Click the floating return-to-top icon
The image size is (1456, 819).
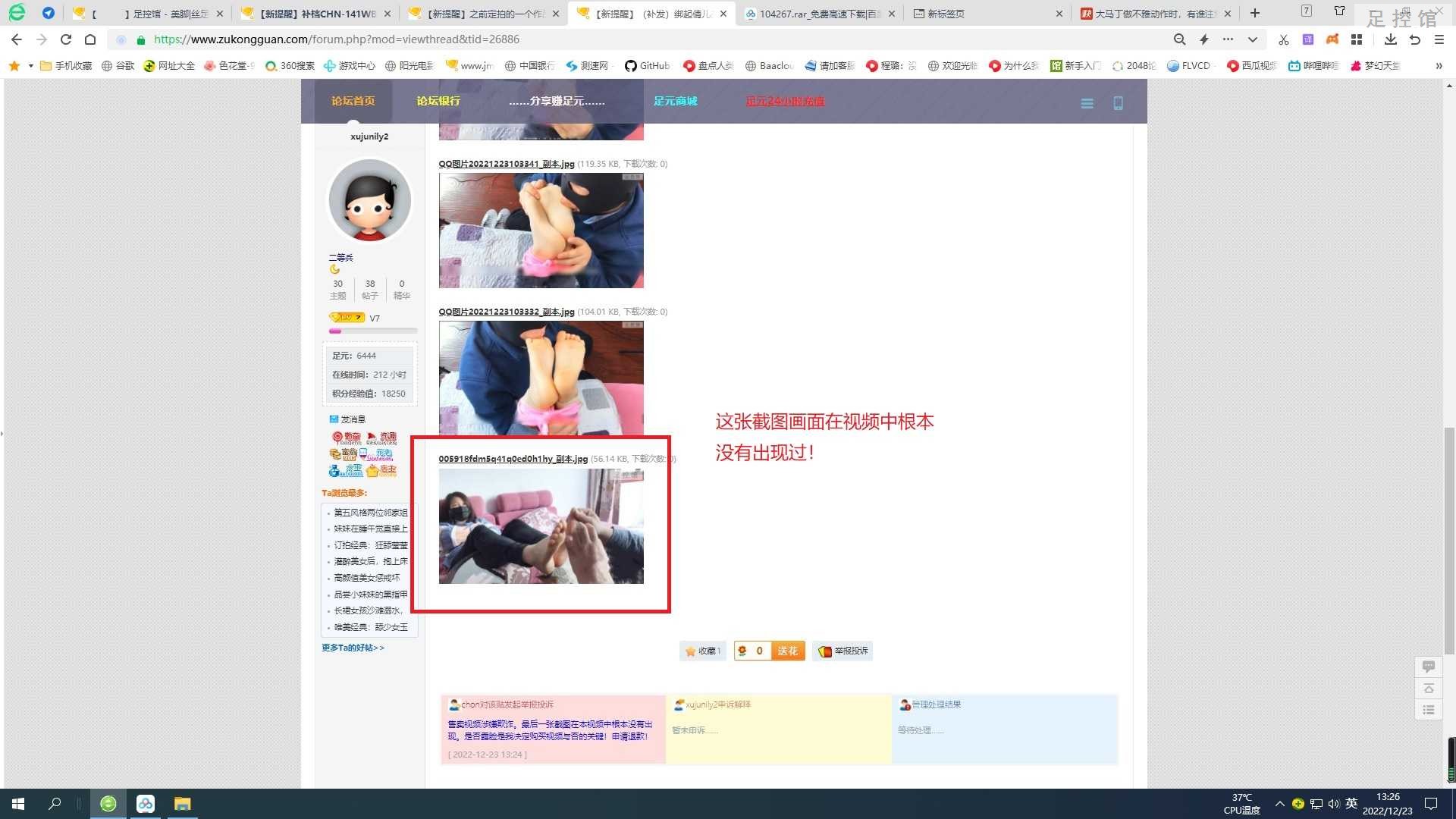[1429, 689]
